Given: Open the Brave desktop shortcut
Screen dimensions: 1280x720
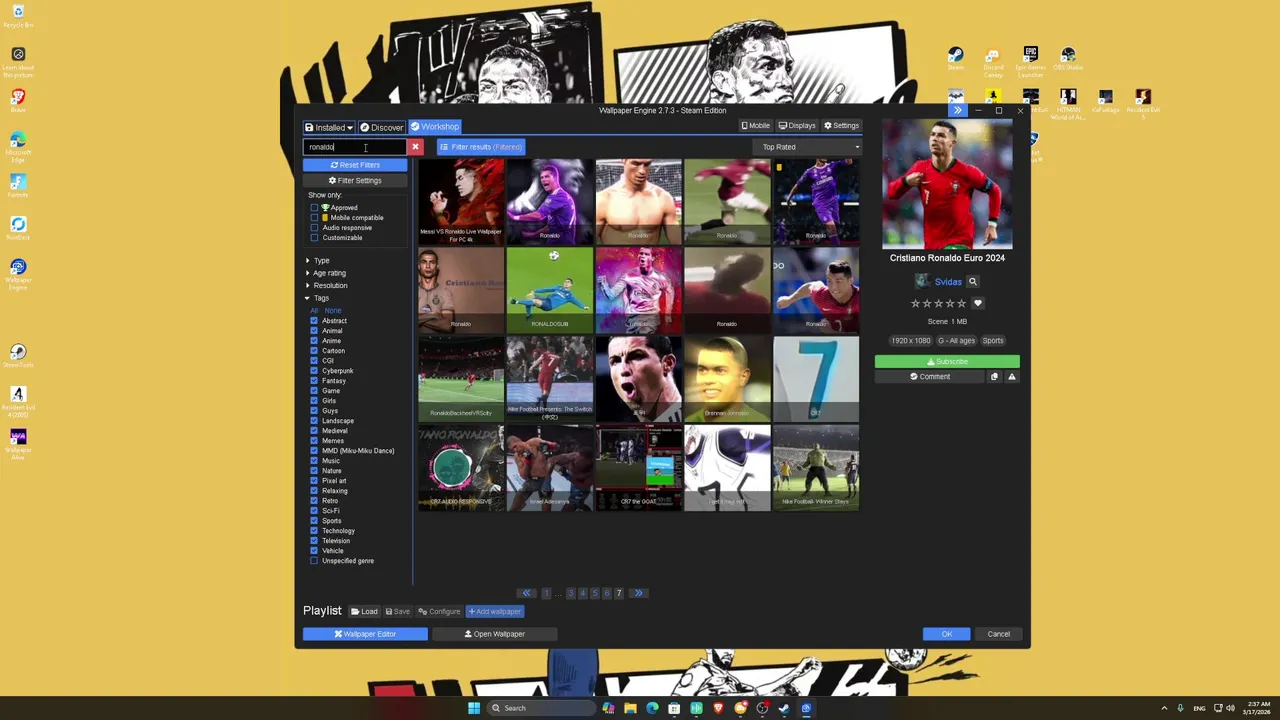Looking at the screenshot, I should click(18, 101).
